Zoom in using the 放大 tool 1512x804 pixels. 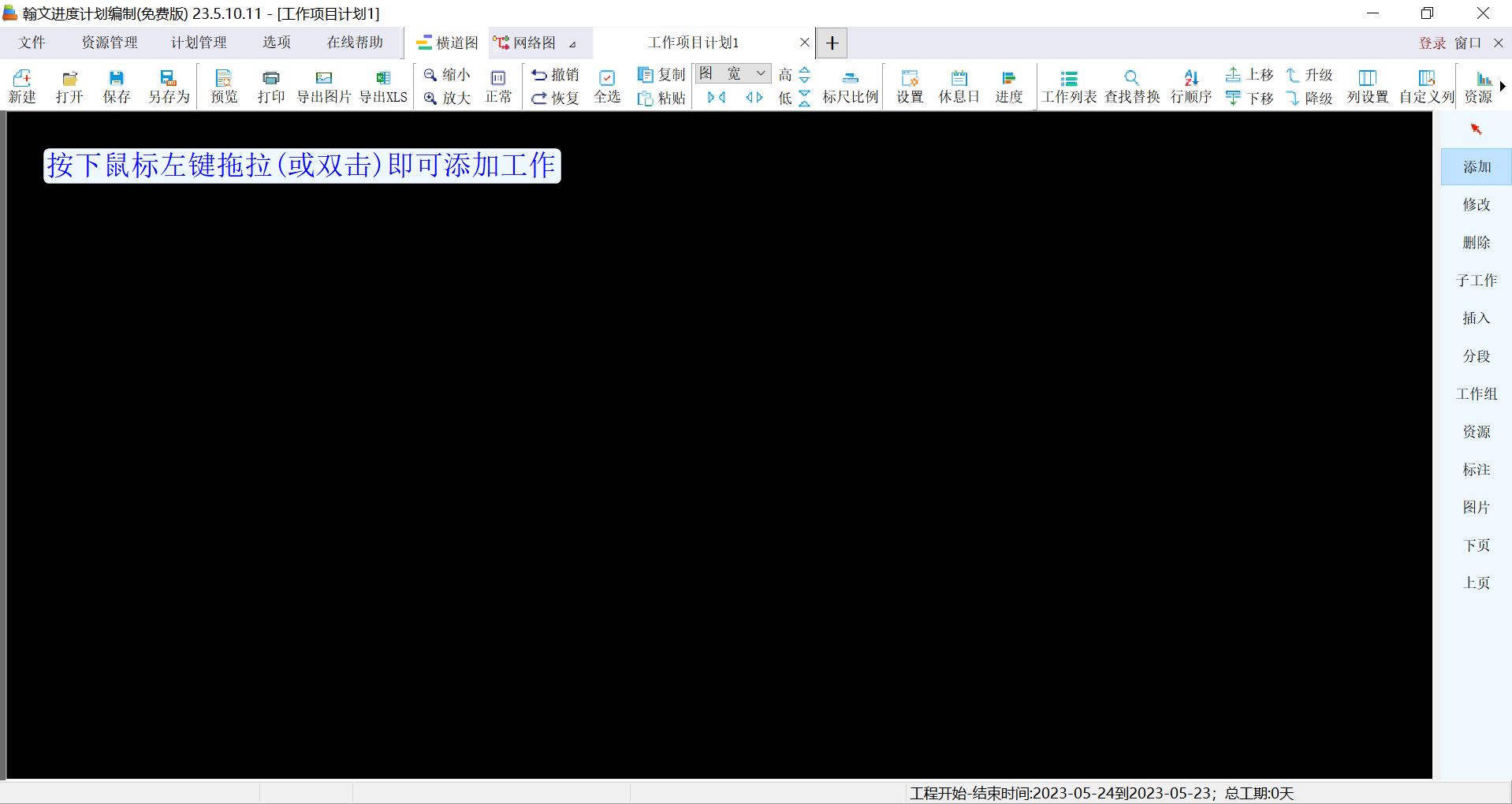click(x=445, y=98)
